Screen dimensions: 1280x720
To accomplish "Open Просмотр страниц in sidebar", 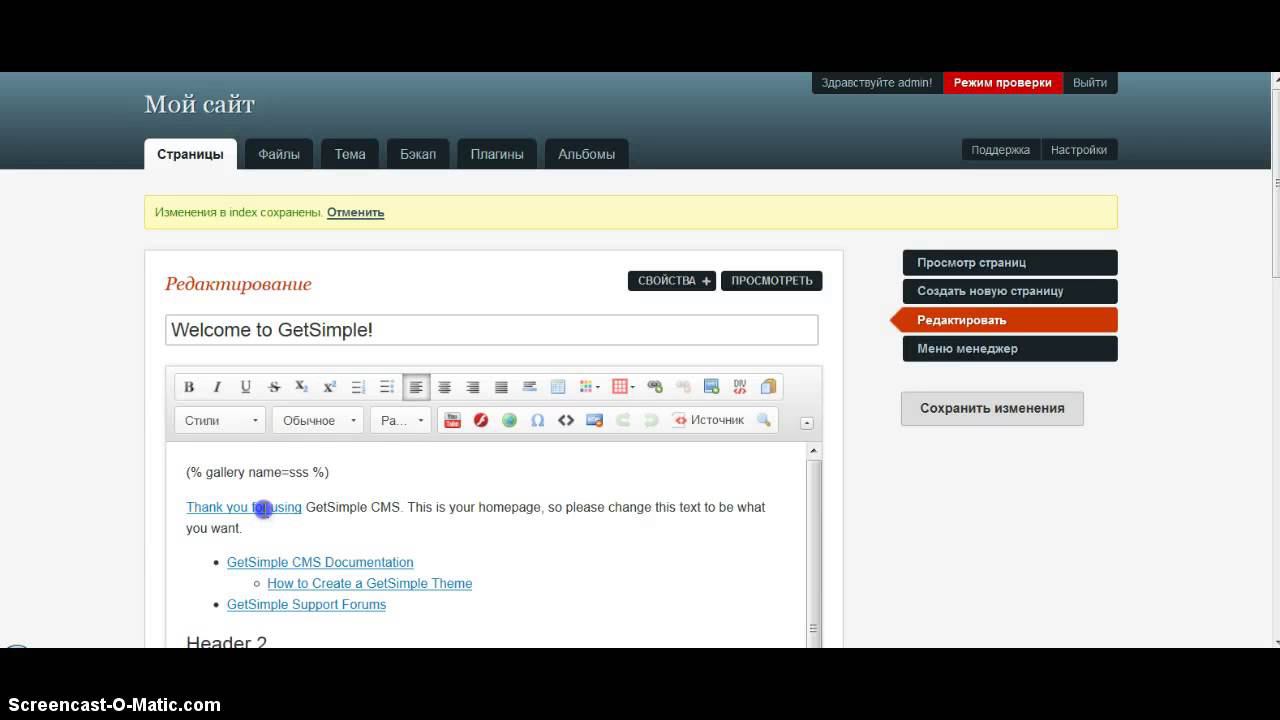I will point(1010,263).
